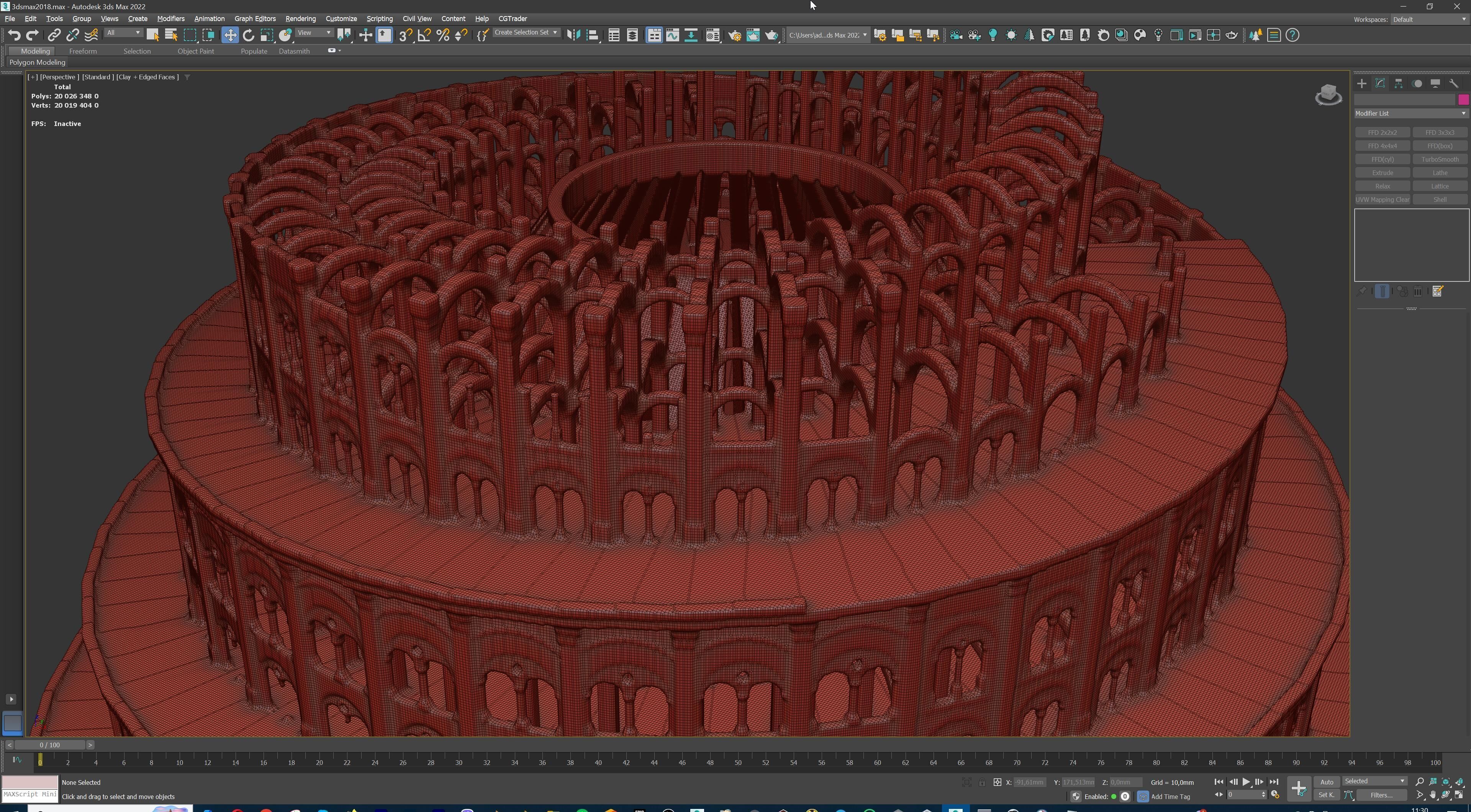Click the viewport filter funnel icon
This screenshot has width=1471, height=812.
pyautogui.click(x=187, y=77)
